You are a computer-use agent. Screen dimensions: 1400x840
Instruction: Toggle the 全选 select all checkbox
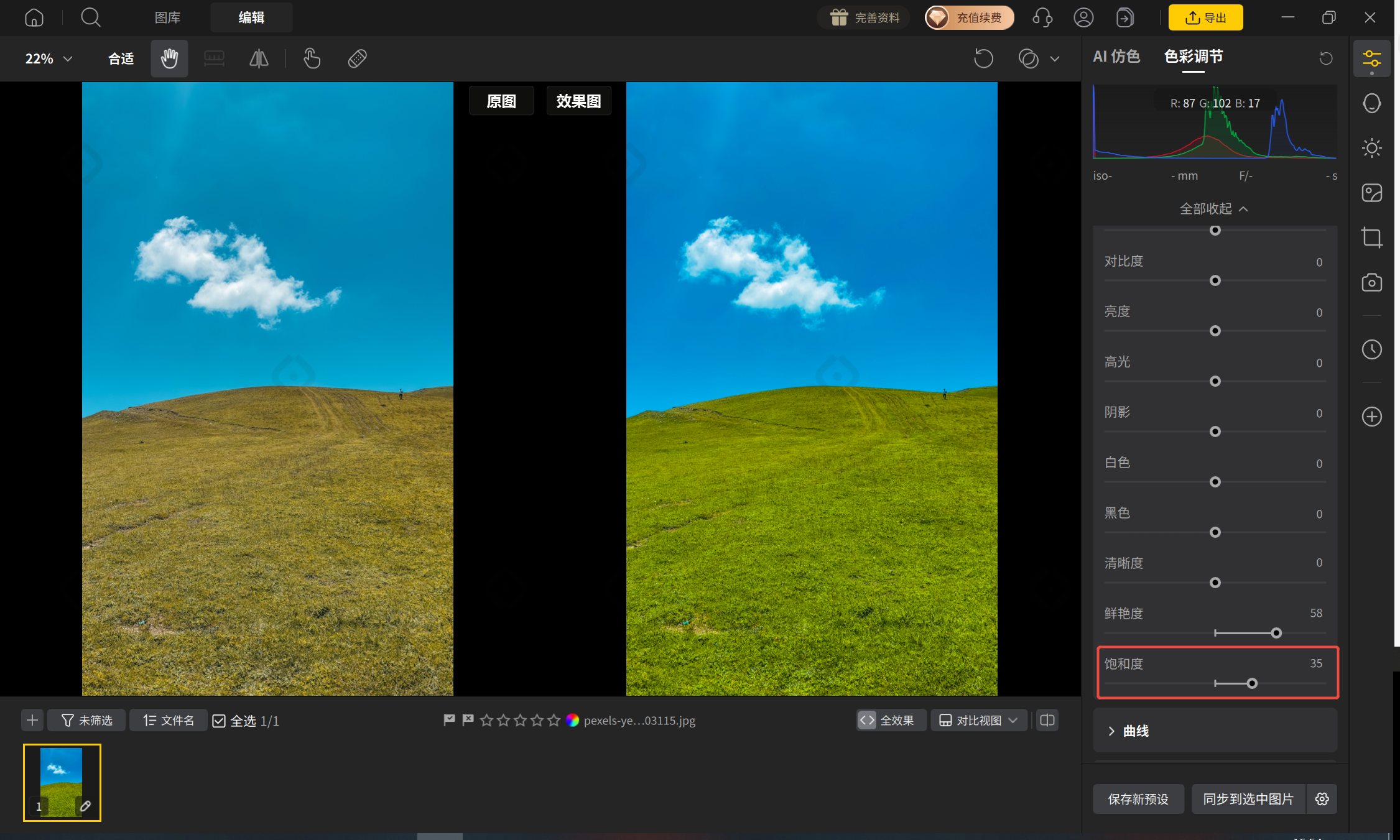[x=219, y=721]
